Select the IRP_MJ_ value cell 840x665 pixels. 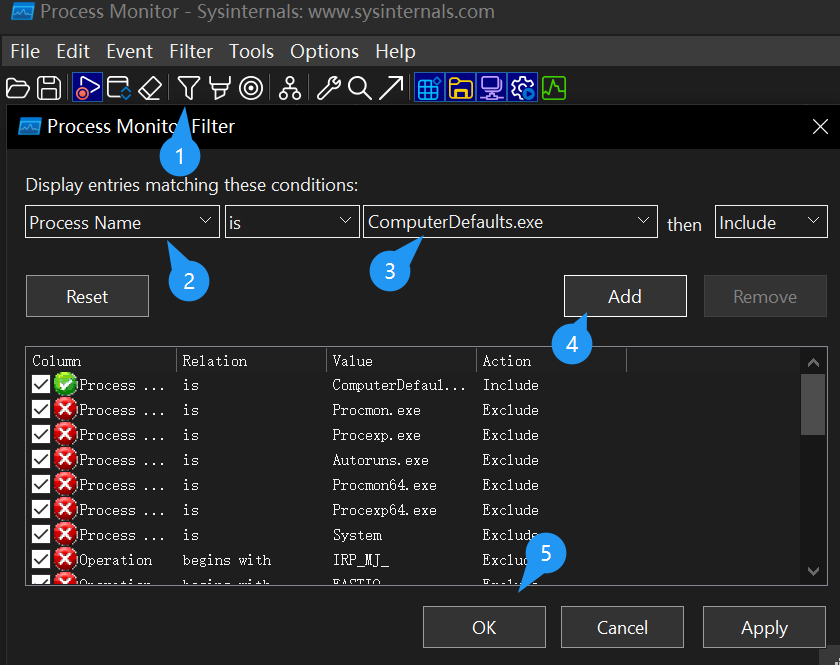[361, 560]
